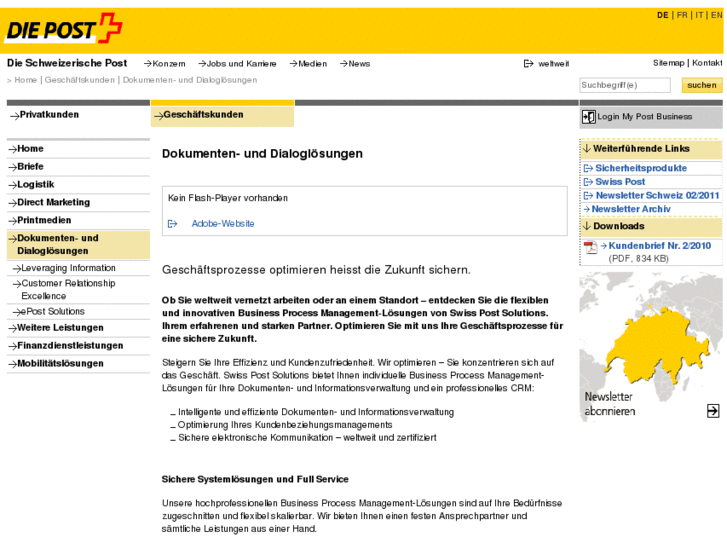Open Jobs und Karriere

point(237,64)
